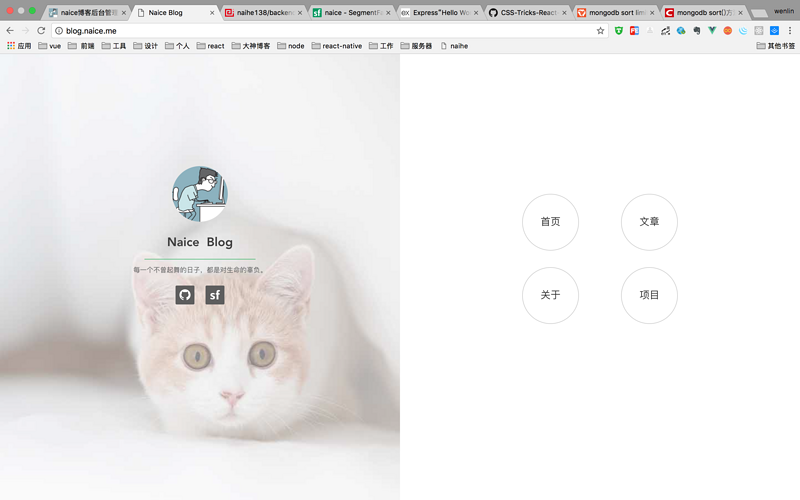Switch to Express Hello World tab
Screen dimensions: 800x500
point(440,12)
